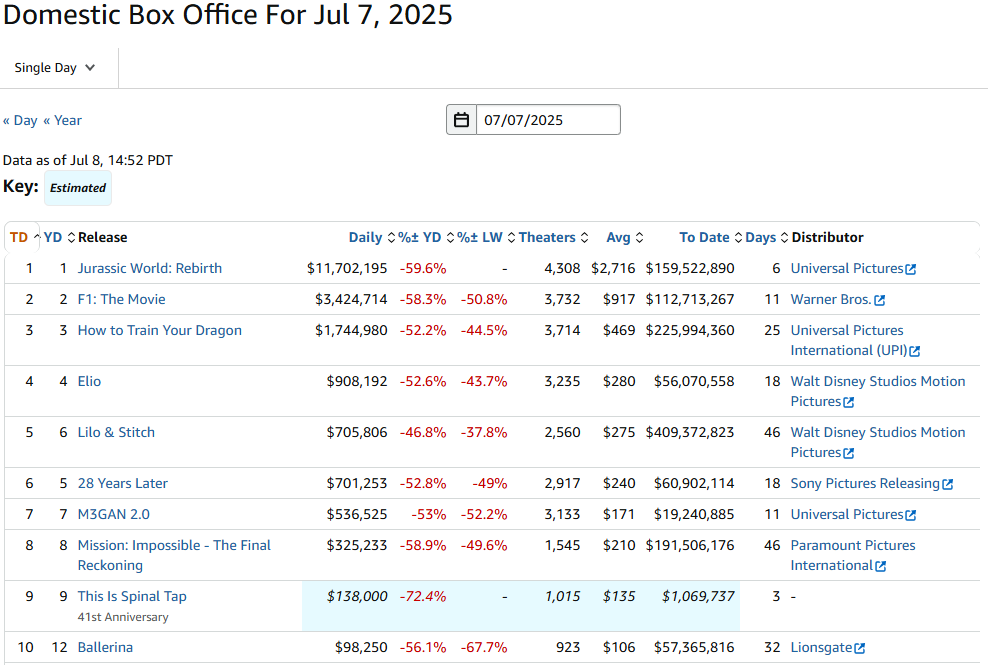Open Universal Pictures external link icon in M3GAN 2.0 row
Screen dimensions: 988x665
point(910,515)
